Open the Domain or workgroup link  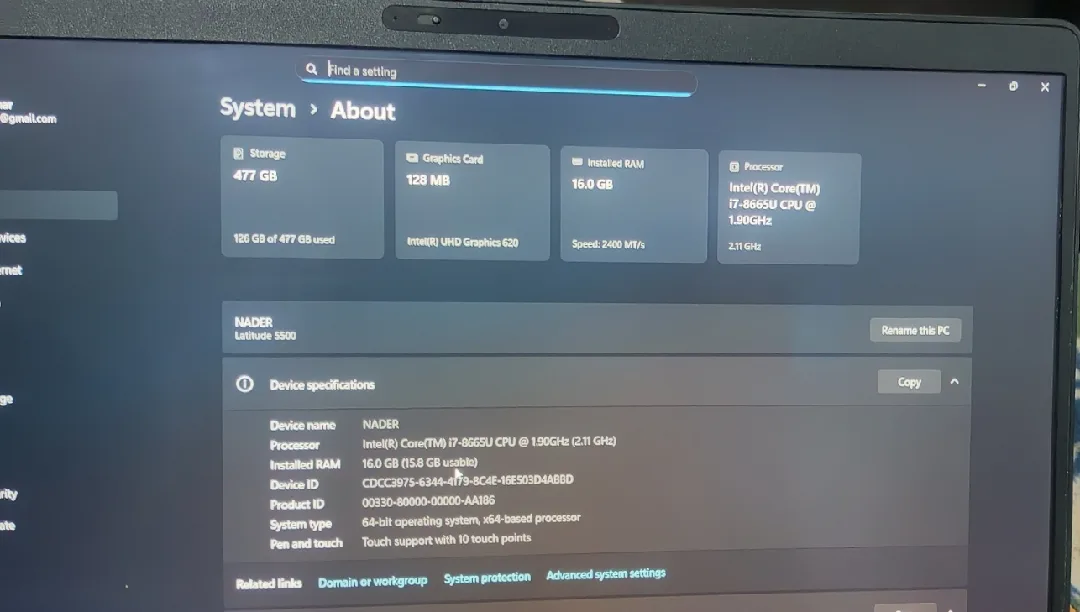click(x=372, y=580)
